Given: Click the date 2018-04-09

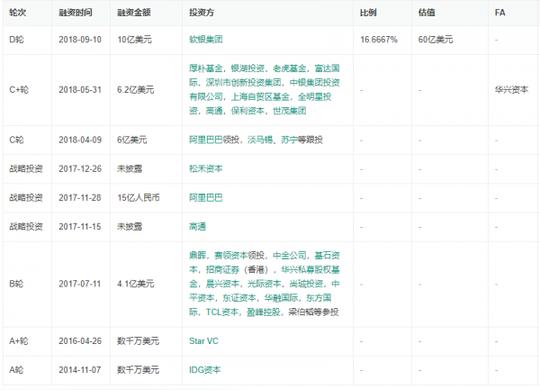Looking at the screenshot, I should tap(80, 140).
